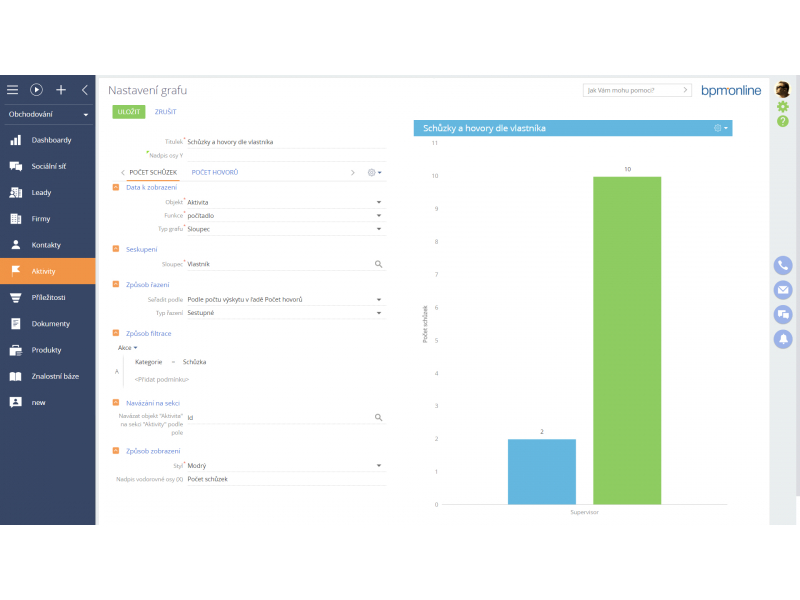
Task: Collapse the Způsob filtrace section
Action: coord(116,332)
